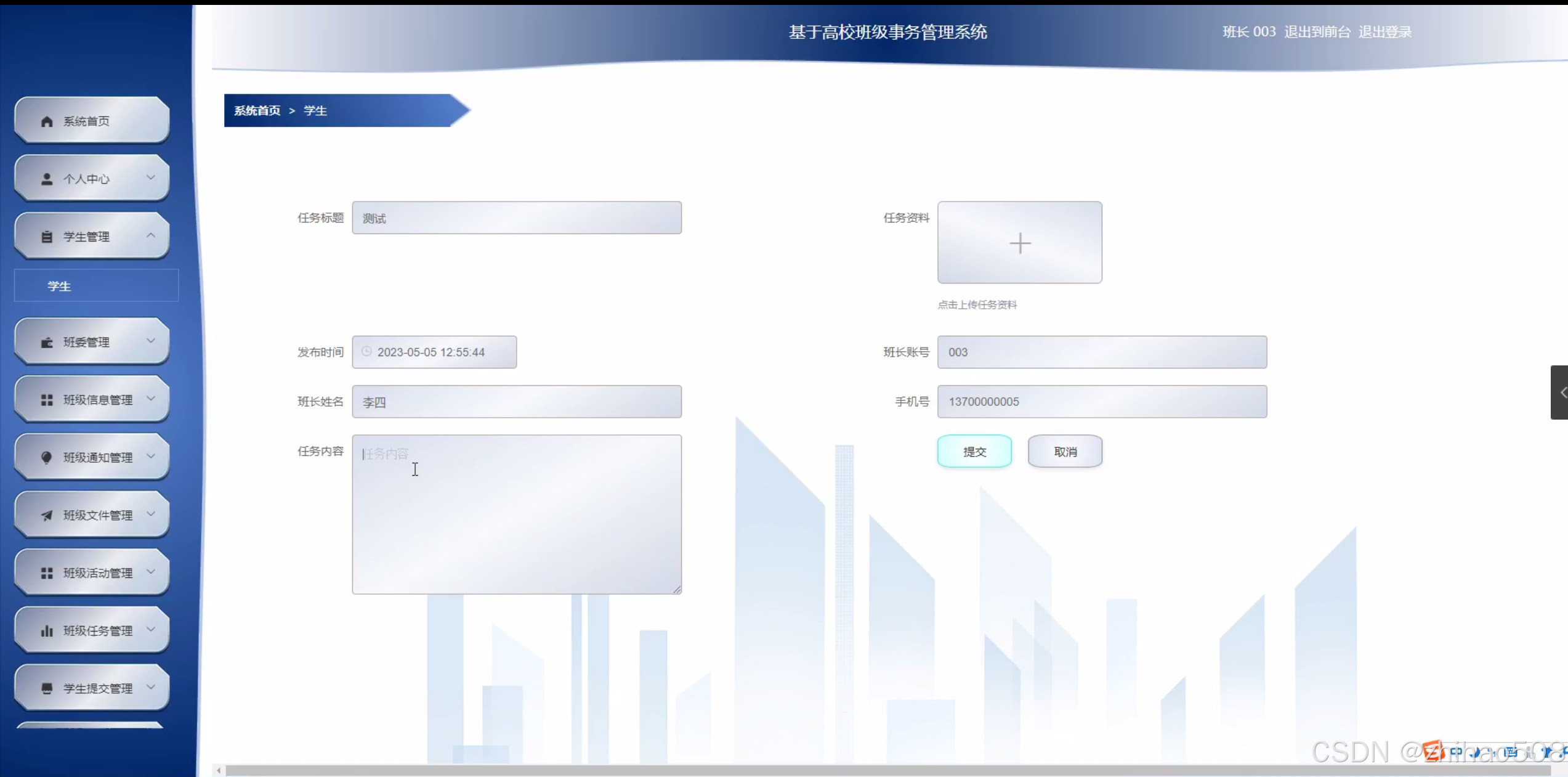Focus the 任务内容 text area
Viewport: 1568px width, 777px height.
[517, 515]
